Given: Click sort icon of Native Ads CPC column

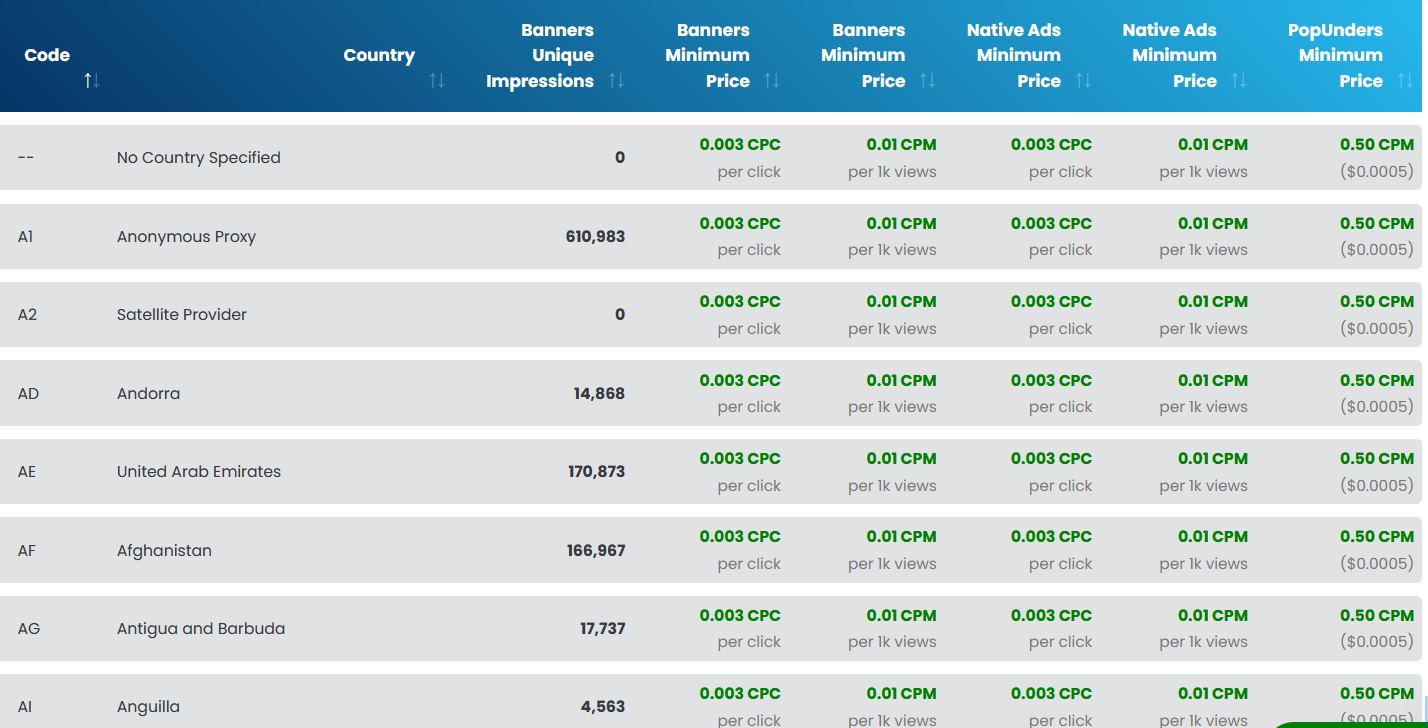Looking at the screenshot, I should pos(1083,81).
